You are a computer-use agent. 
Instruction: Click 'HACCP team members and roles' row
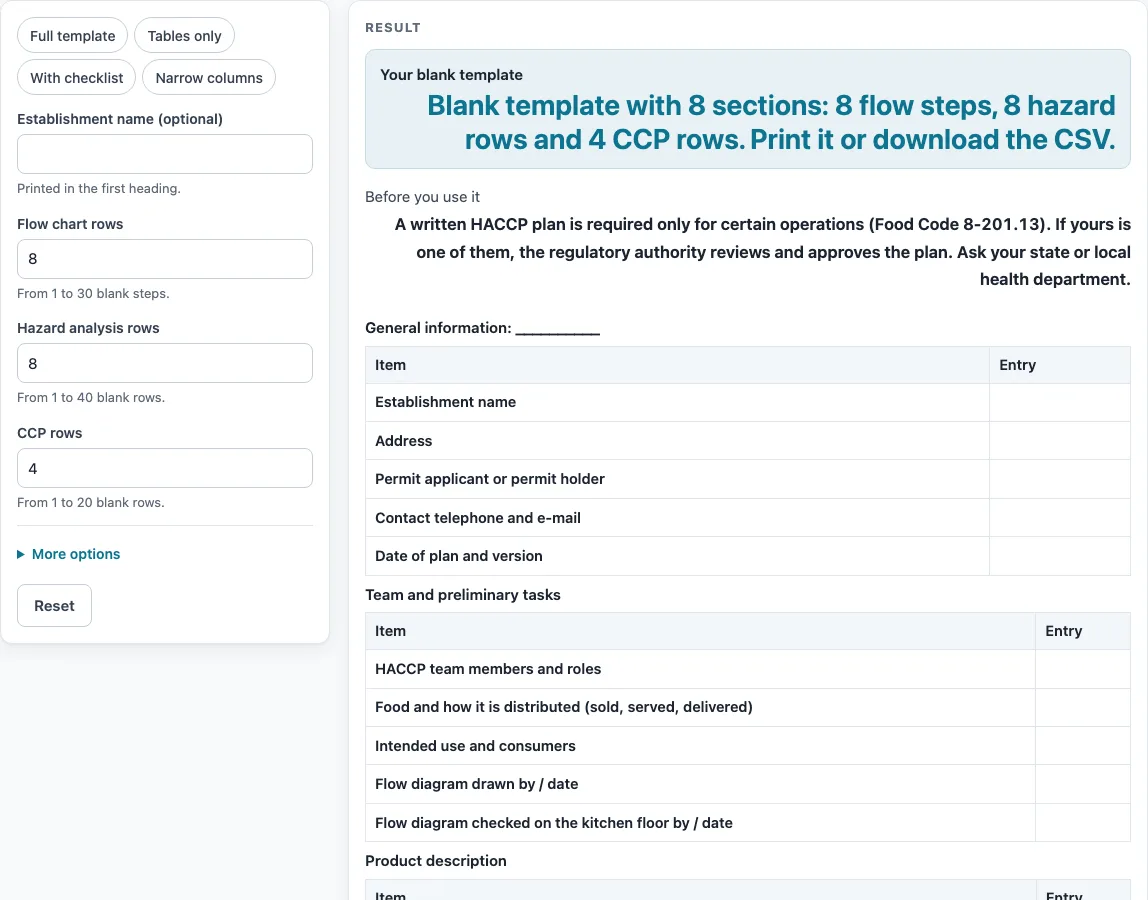(748, 669)
